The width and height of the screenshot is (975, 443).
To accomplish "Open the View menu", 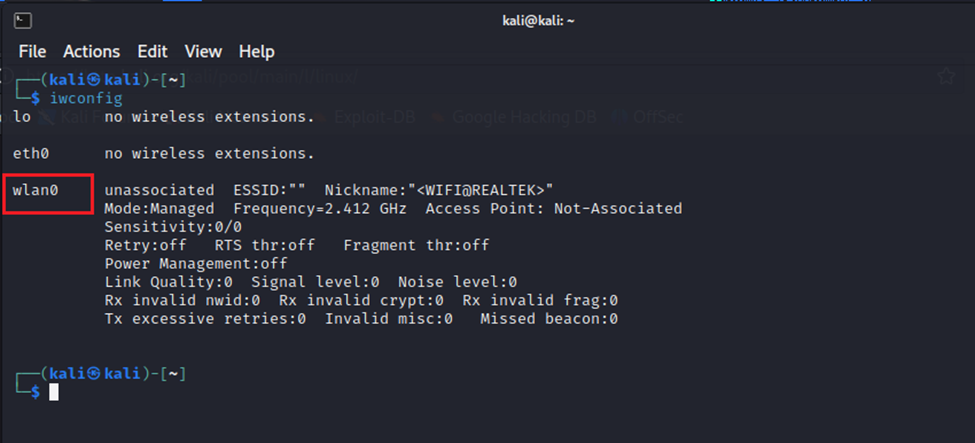I will 203,52.
